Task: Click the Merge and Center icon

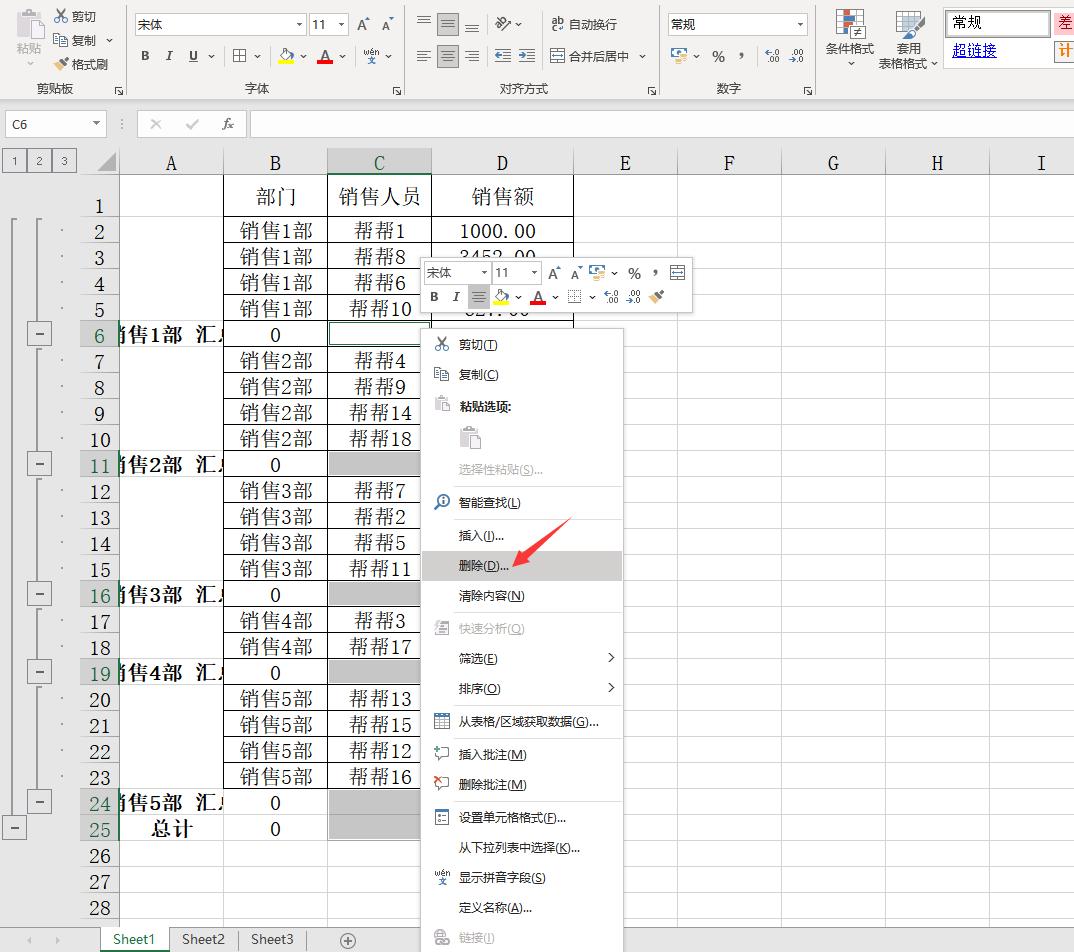Action: click(558, 56)
